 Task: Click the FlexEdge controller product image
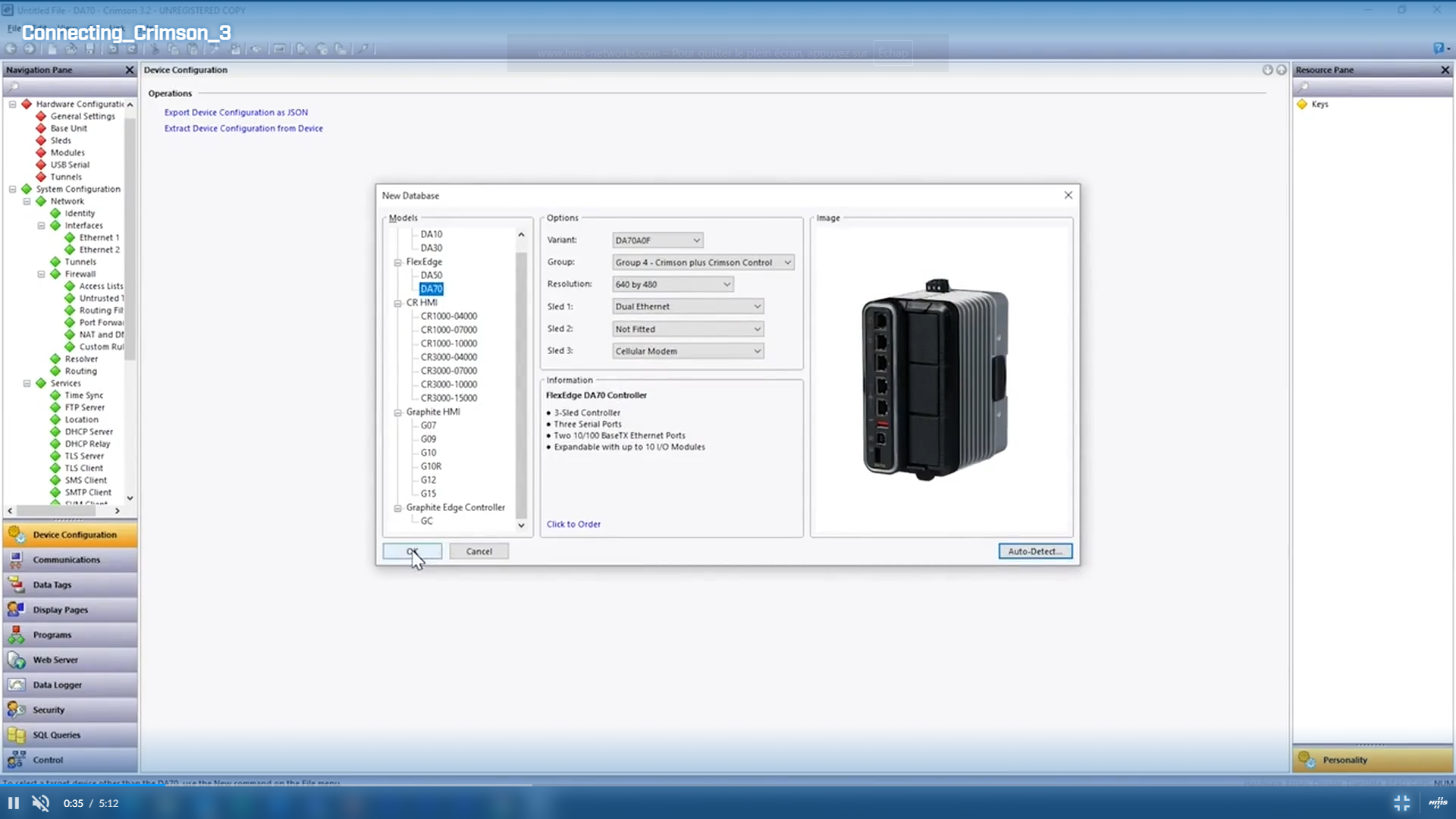(936, 379)
